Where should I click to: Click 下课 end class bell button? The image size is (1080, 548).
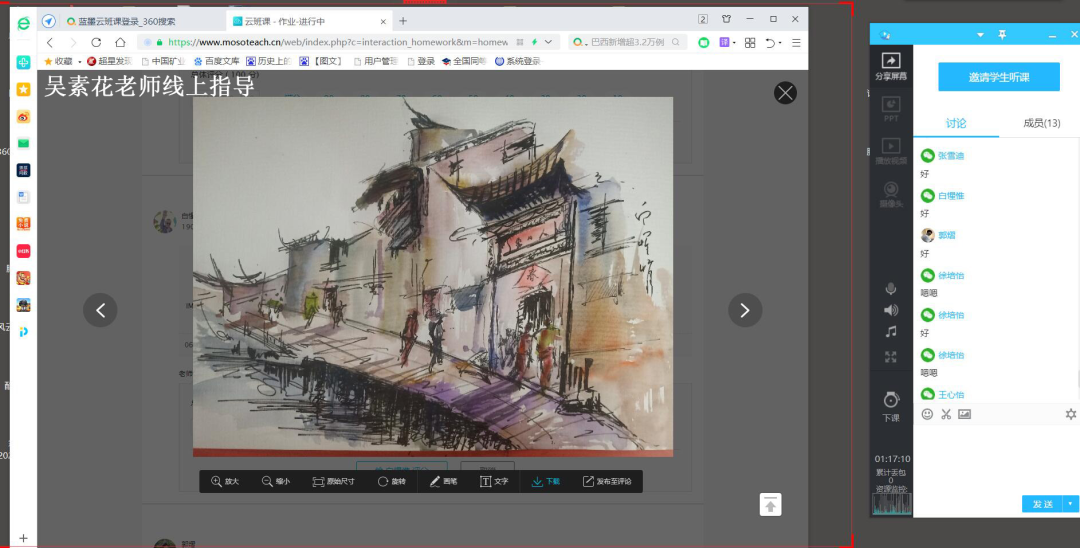[x=891, y=406]
